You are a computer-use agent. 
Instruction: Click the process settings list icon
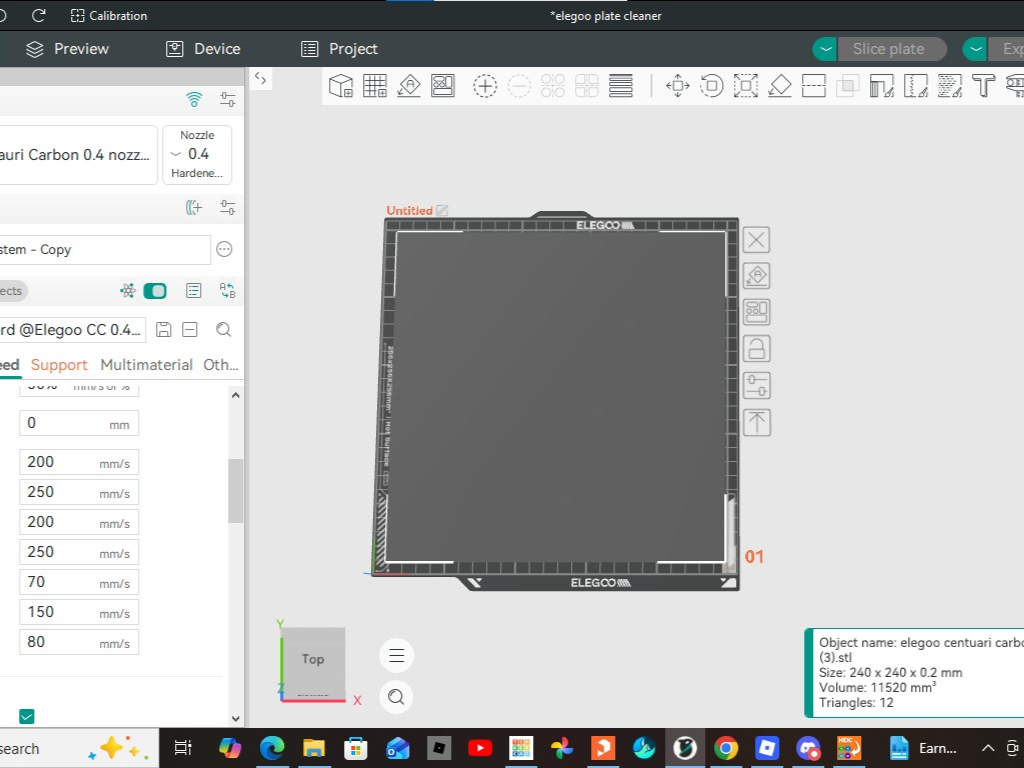(x=193, y=291)
